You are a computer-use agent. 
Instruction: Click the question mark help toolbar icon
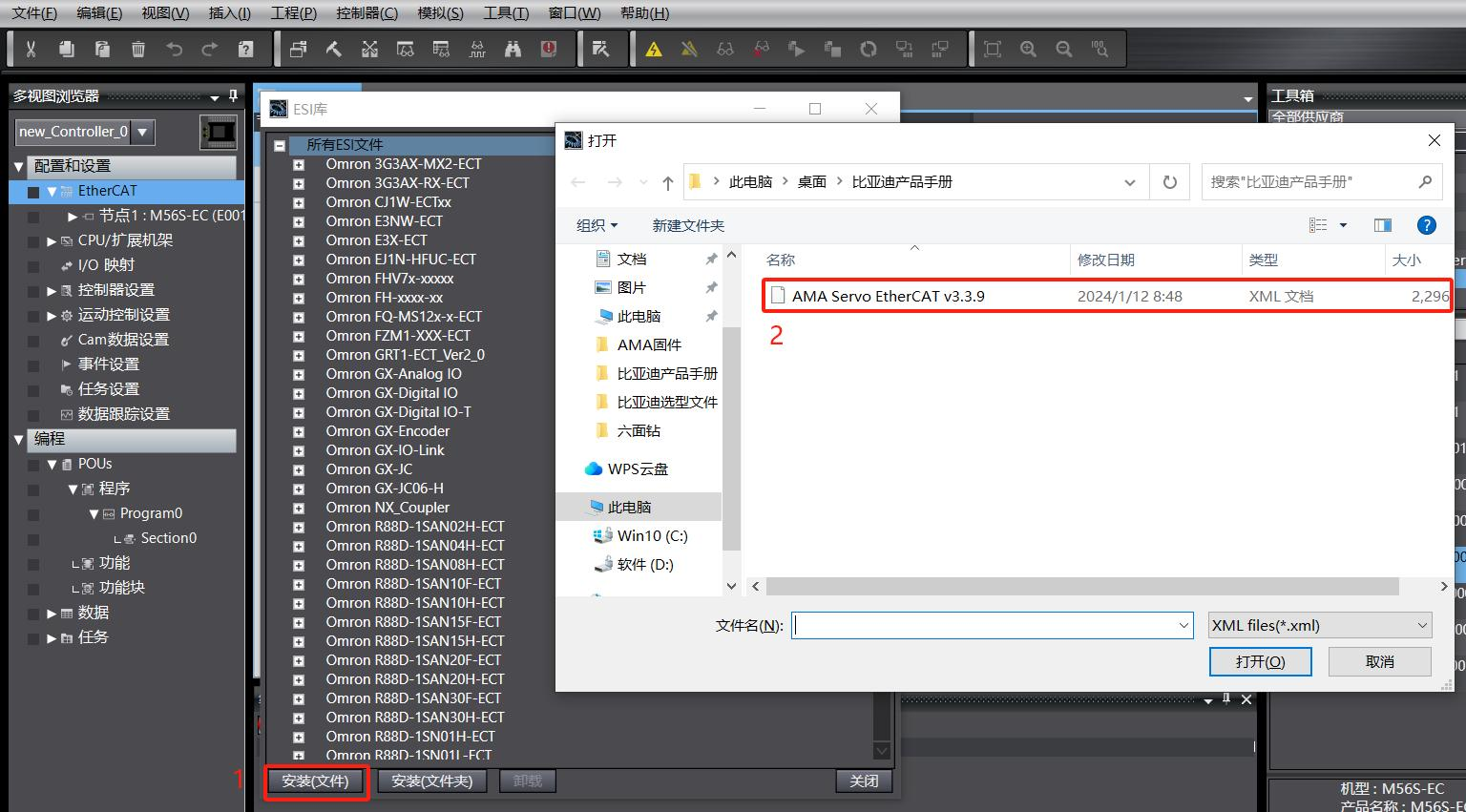pos(245,49)
